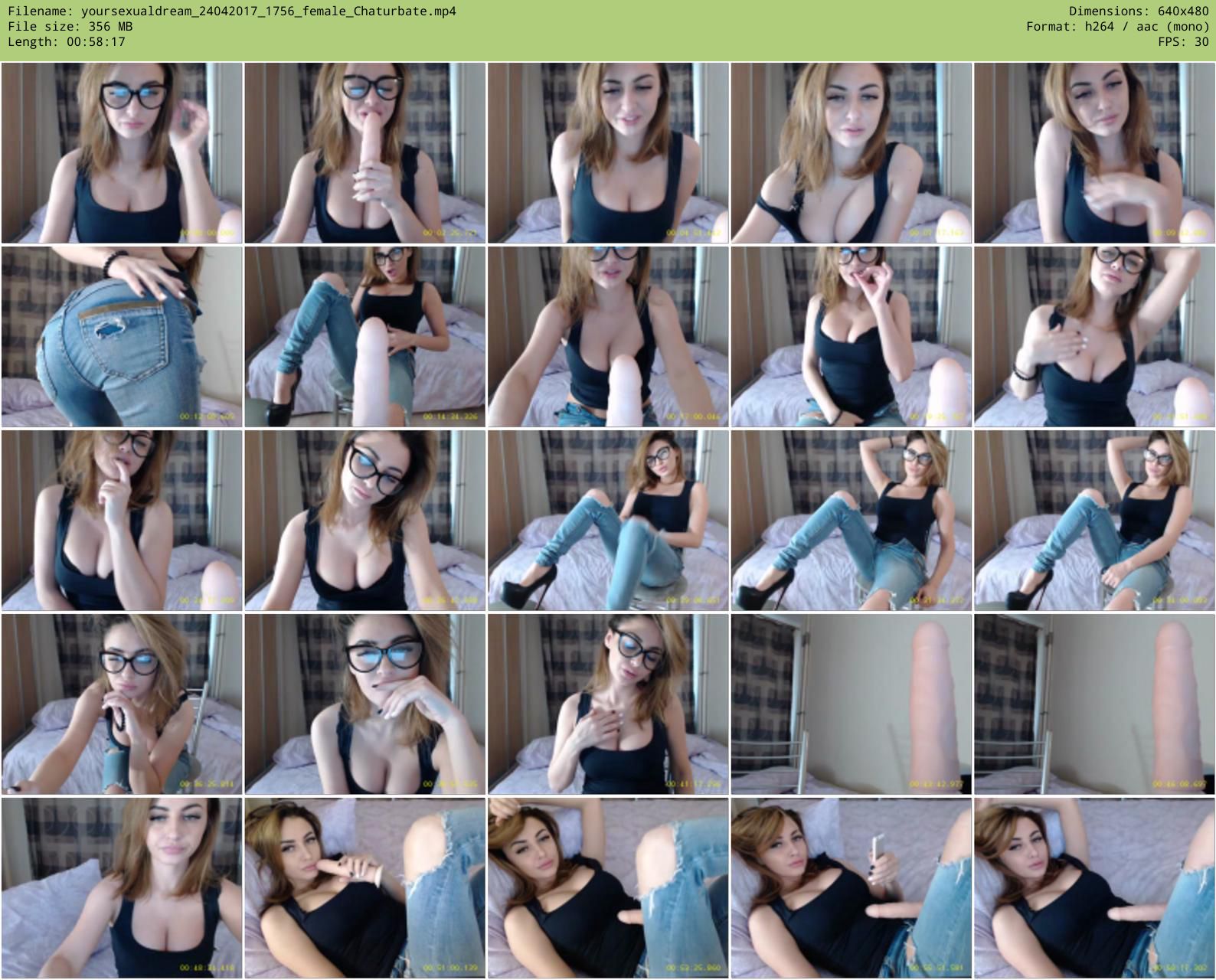Open the thumbnail stamped 00:17:00
Image resolution: width=1216 pixels, height=980 pixels.
[x=608, y=337]
